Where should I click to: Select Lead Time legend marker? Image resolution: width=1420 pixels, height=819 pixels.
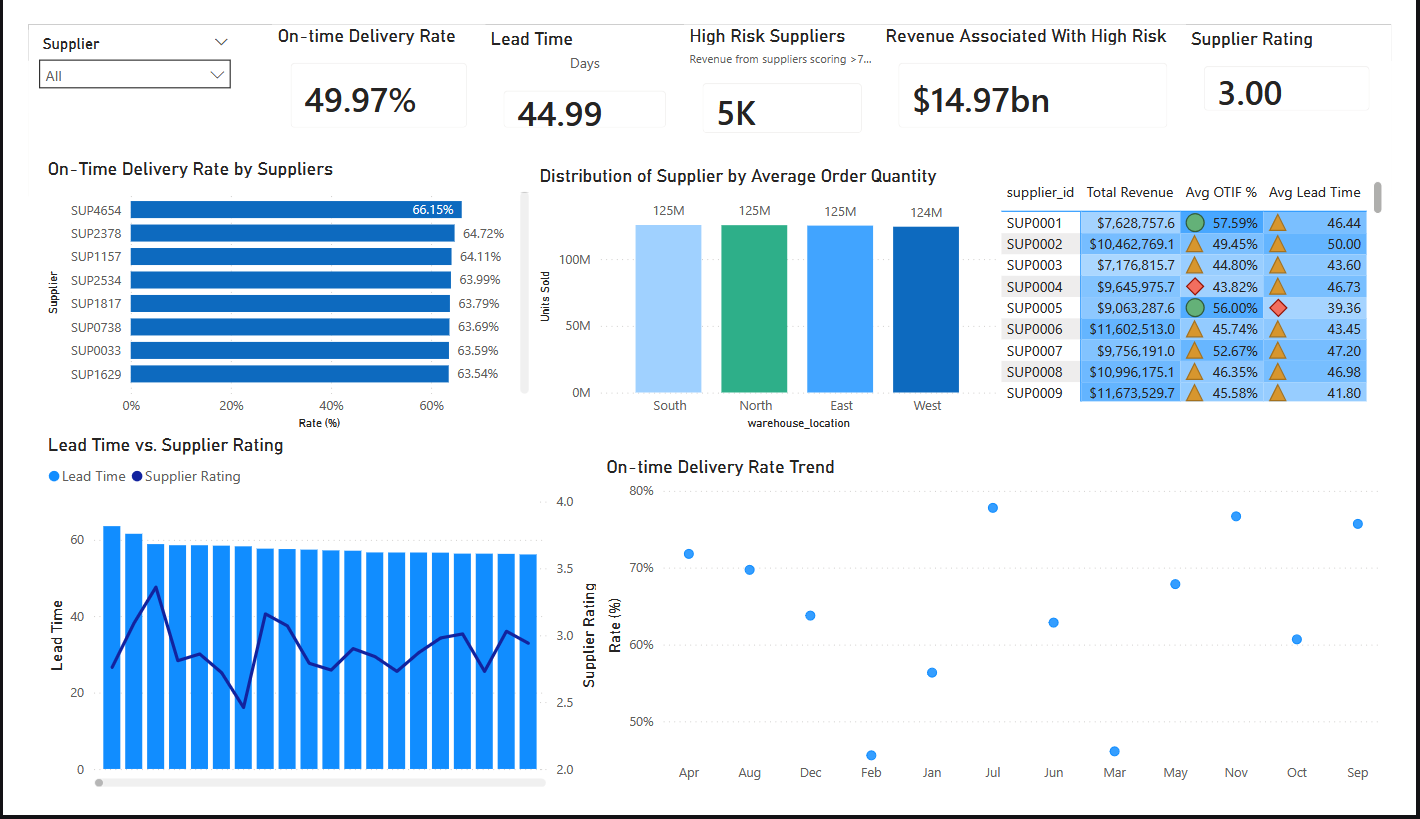pyautogui.click(x=54, y=477)
